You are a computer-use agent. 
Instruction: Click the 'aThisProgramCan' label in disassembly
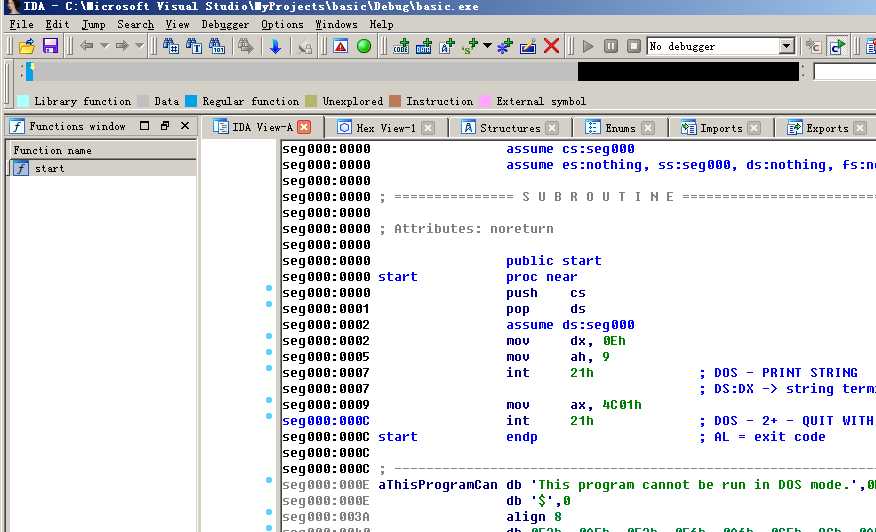point(437,485)
